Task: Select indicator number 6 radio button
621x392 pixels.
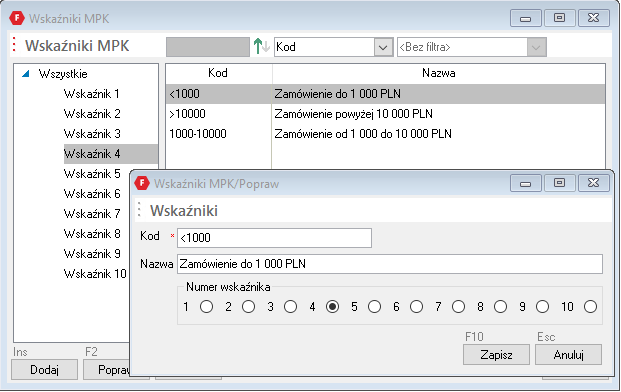Action: coord(416,306)
